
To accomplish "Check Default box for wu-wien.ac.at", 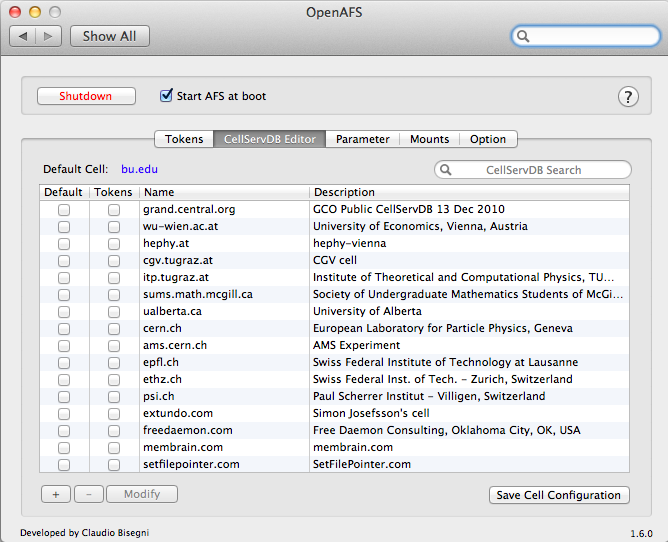I will point(64,227).
